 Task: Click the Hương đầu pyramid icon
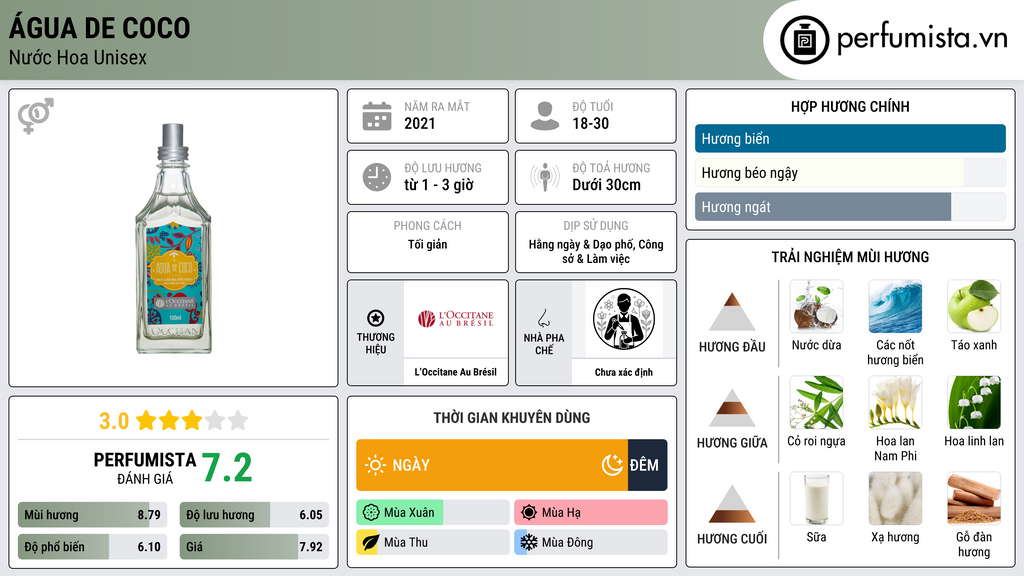(x=732, y=312)
